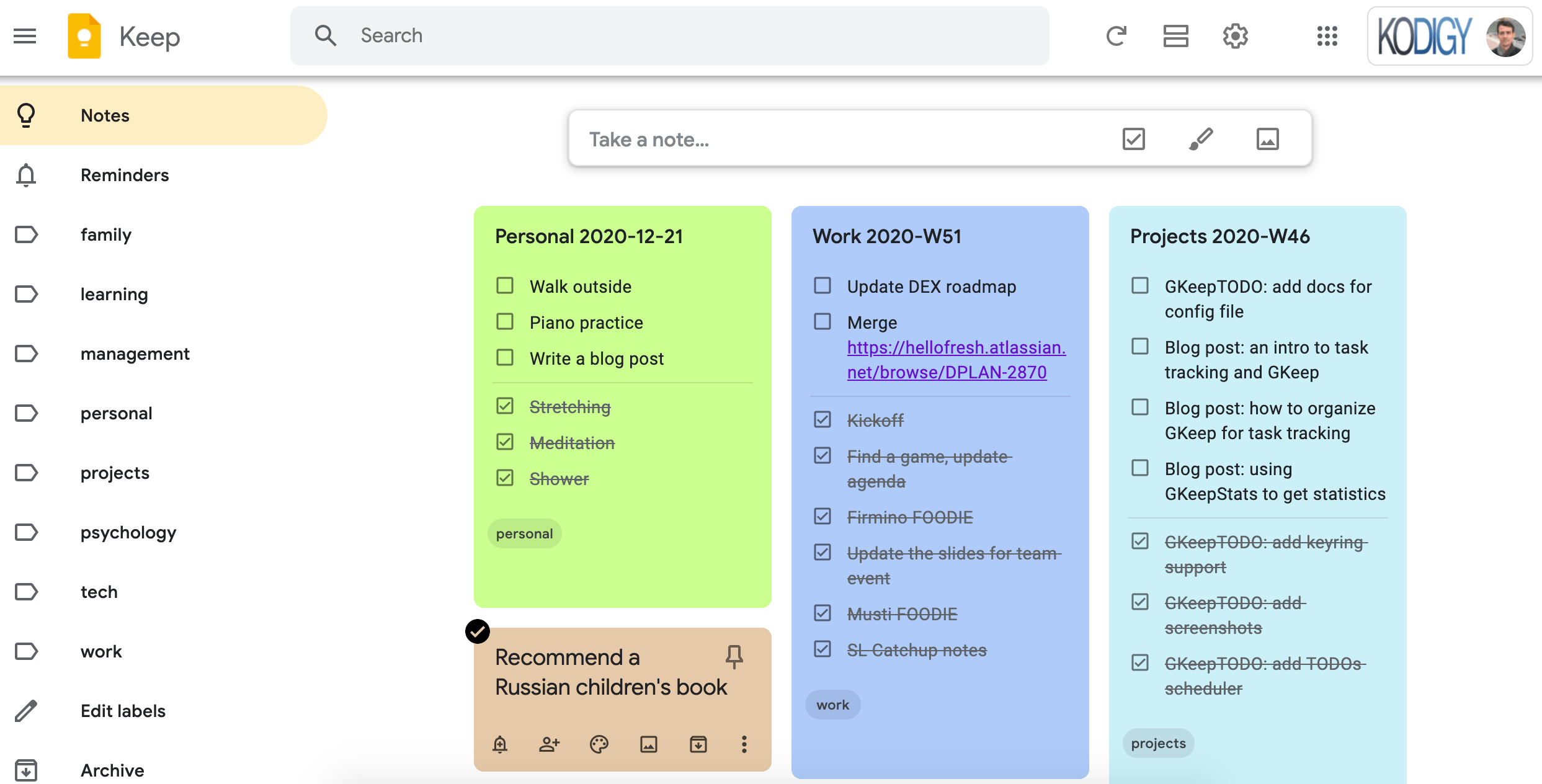Open the Keep settings gear
Image resolution: width=1542 pixels, height=784 pixels.
[1234, 36]
